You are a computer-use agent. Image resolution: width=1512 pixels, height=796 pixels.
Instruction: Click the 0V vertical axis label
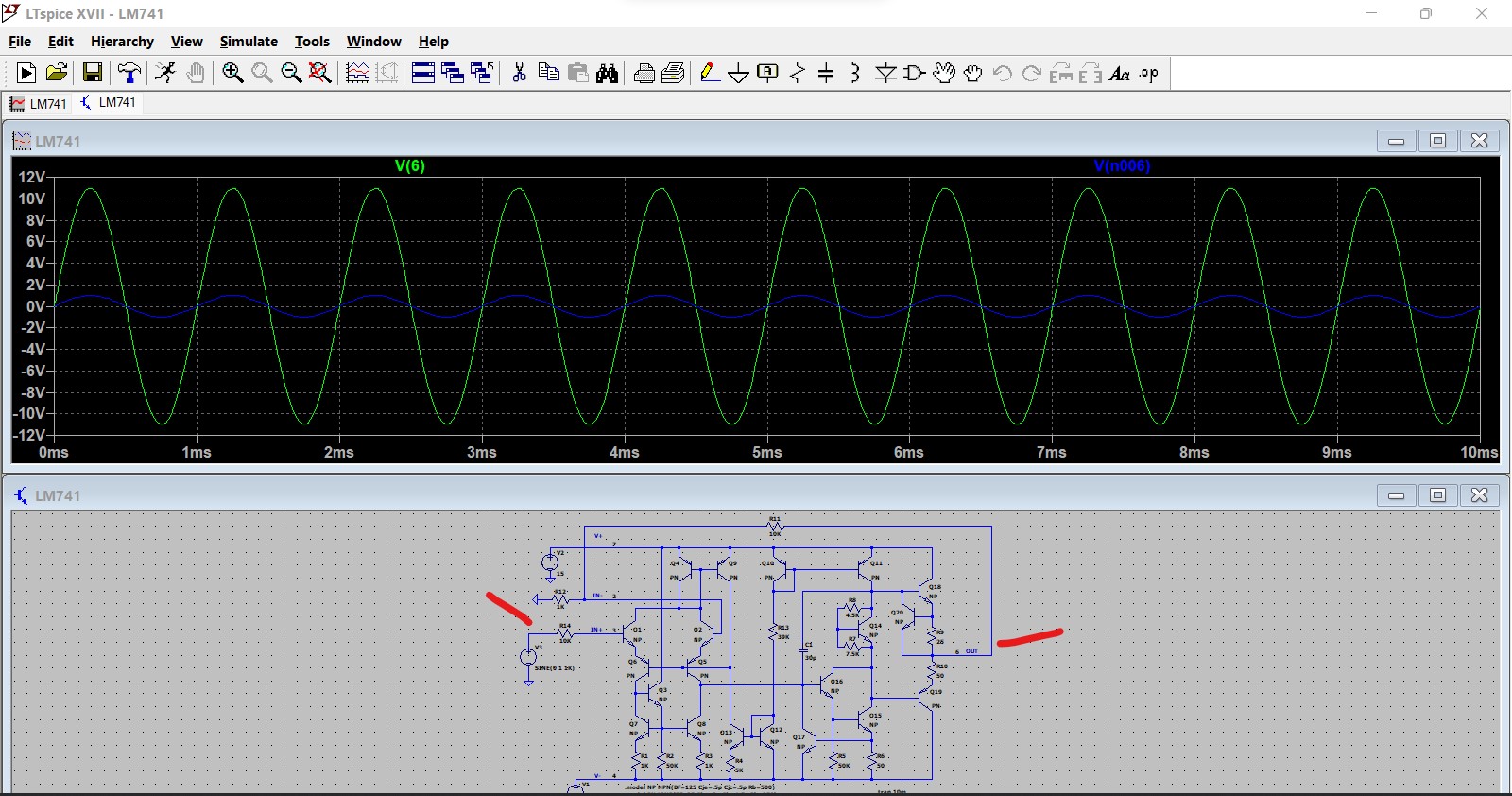35,306
